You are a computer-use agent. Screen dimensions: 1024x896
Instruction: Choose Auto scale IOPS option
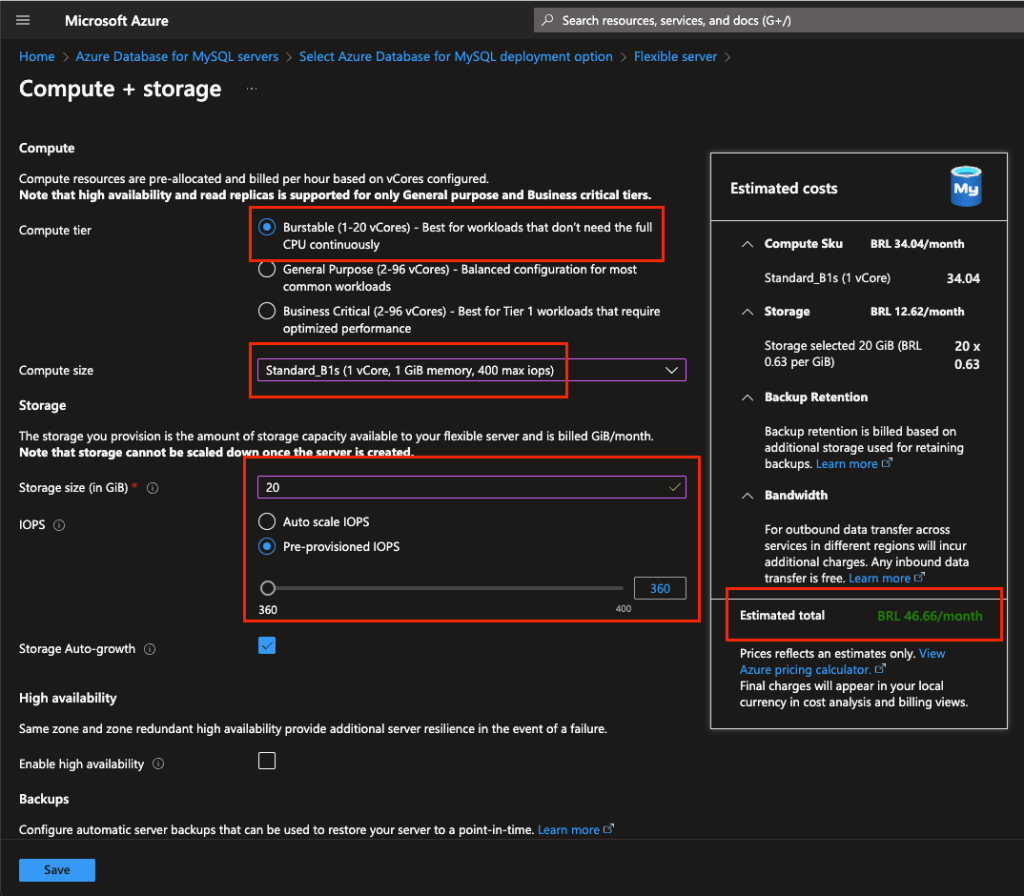(x=267, y=521)
